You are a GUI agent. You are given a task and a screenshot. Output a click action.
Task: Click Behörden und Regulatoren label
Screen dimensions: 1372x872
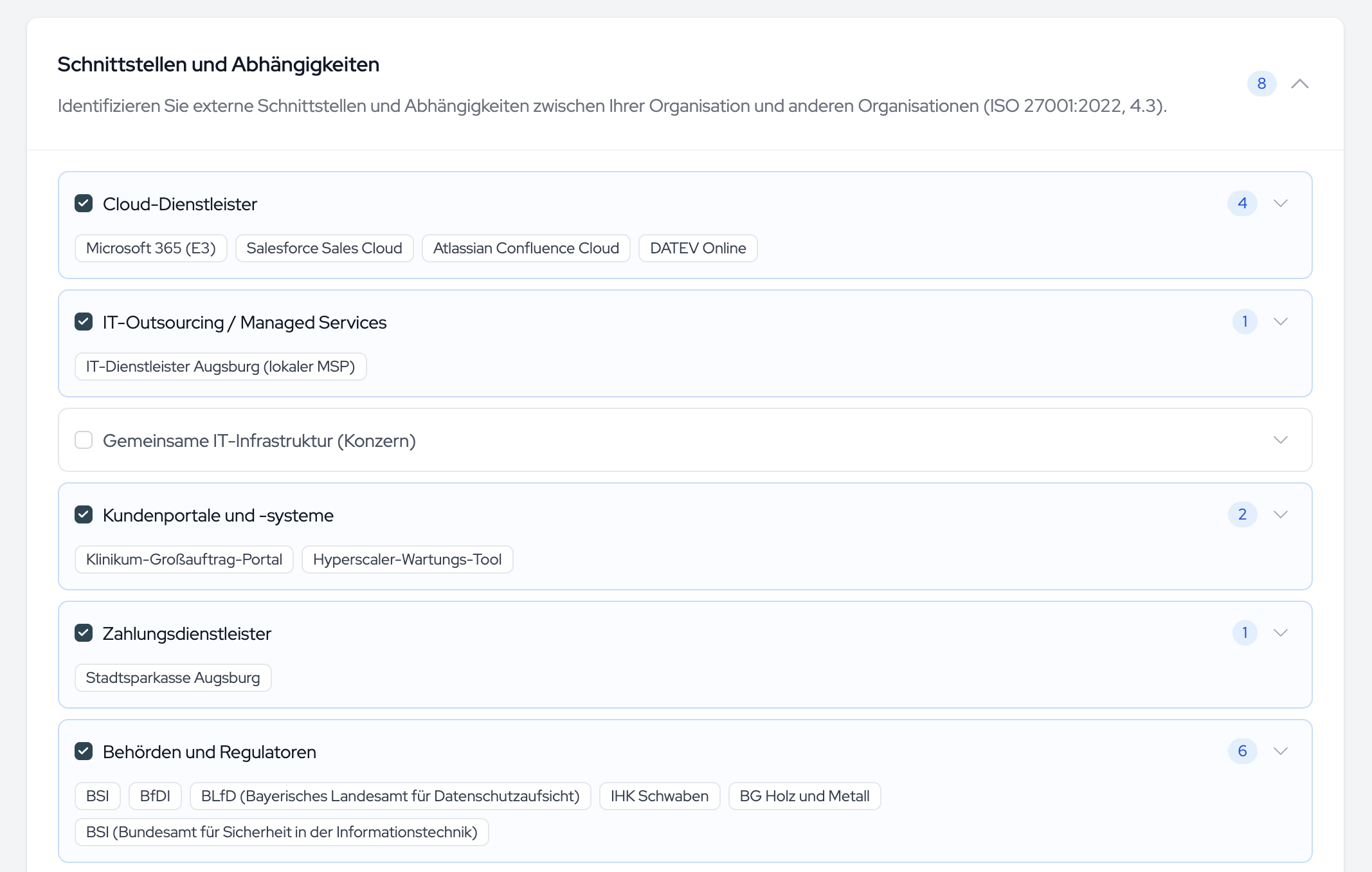click(210, 752)
